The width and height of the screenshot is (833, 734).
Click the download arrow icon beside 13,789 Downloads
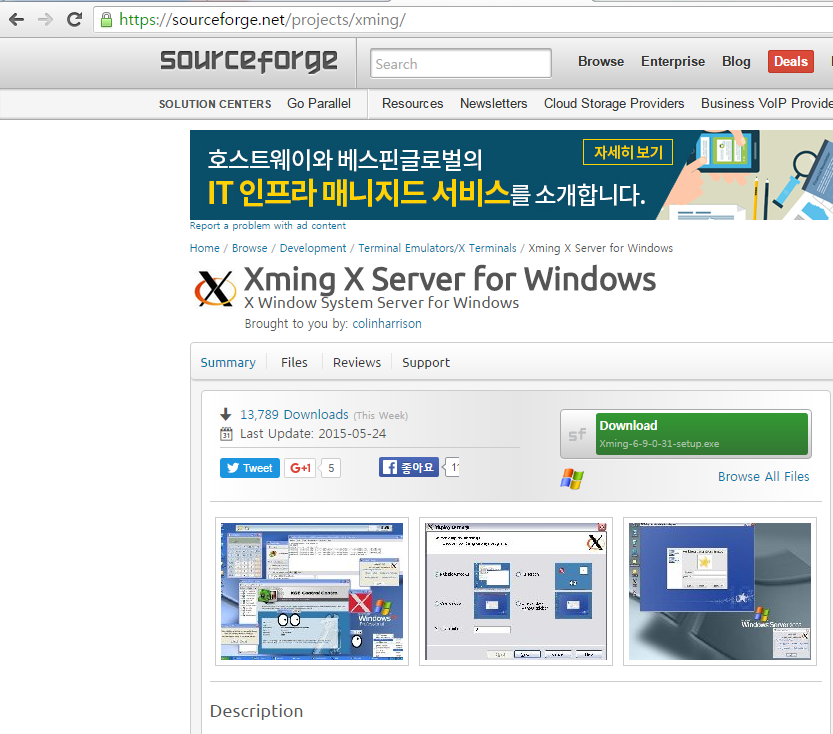pos(226,414)
